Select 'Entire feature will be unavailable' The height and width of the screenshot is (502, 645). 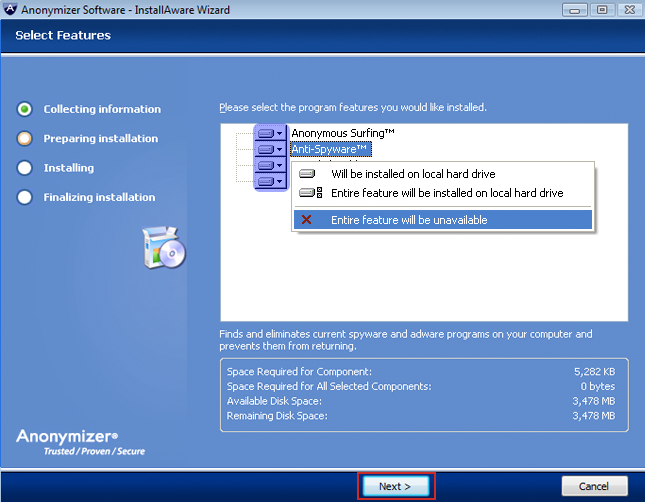[408, 220]
